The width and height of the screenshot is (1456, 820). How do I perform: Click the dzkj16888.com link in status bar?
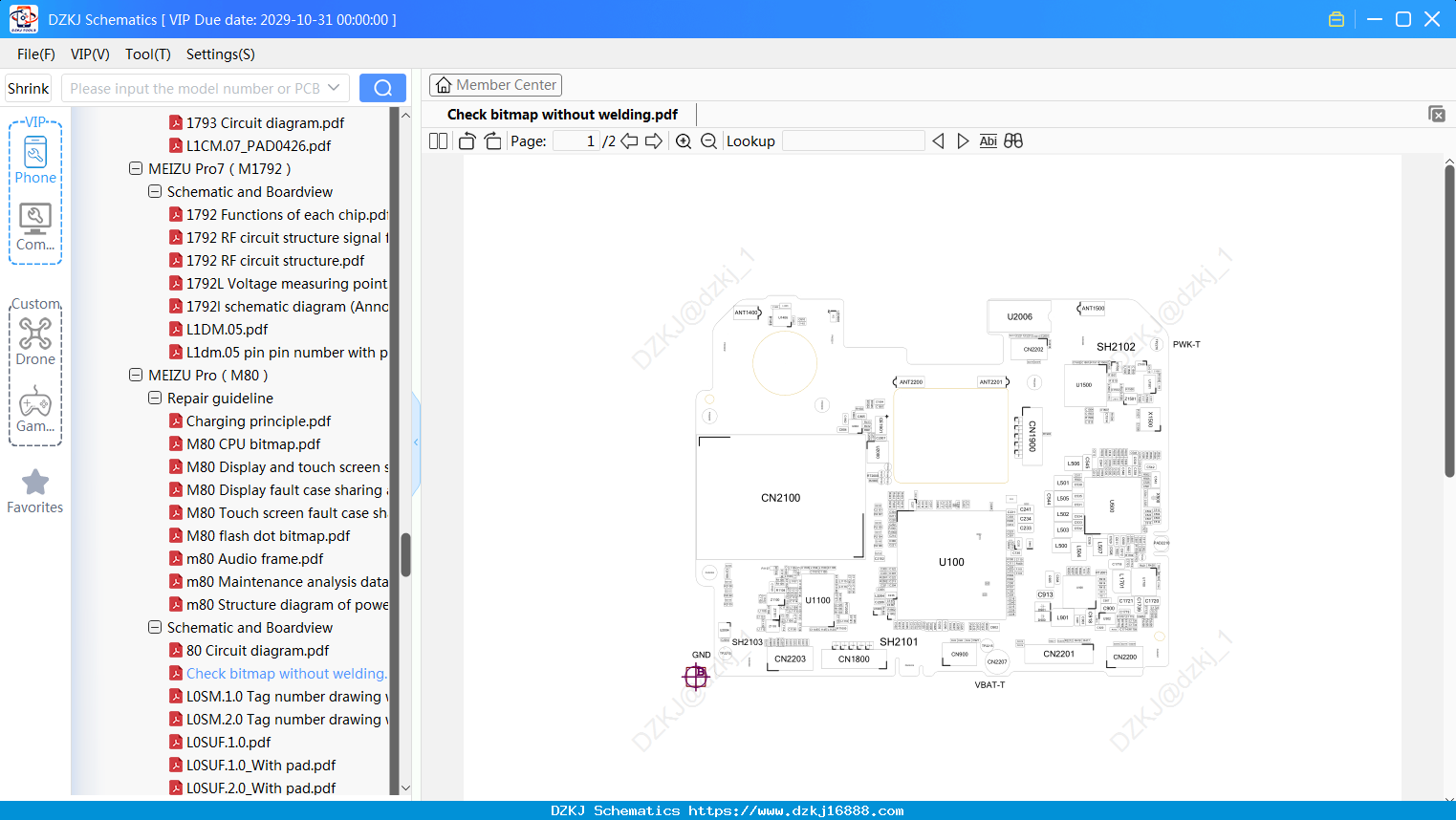point(796,810)
